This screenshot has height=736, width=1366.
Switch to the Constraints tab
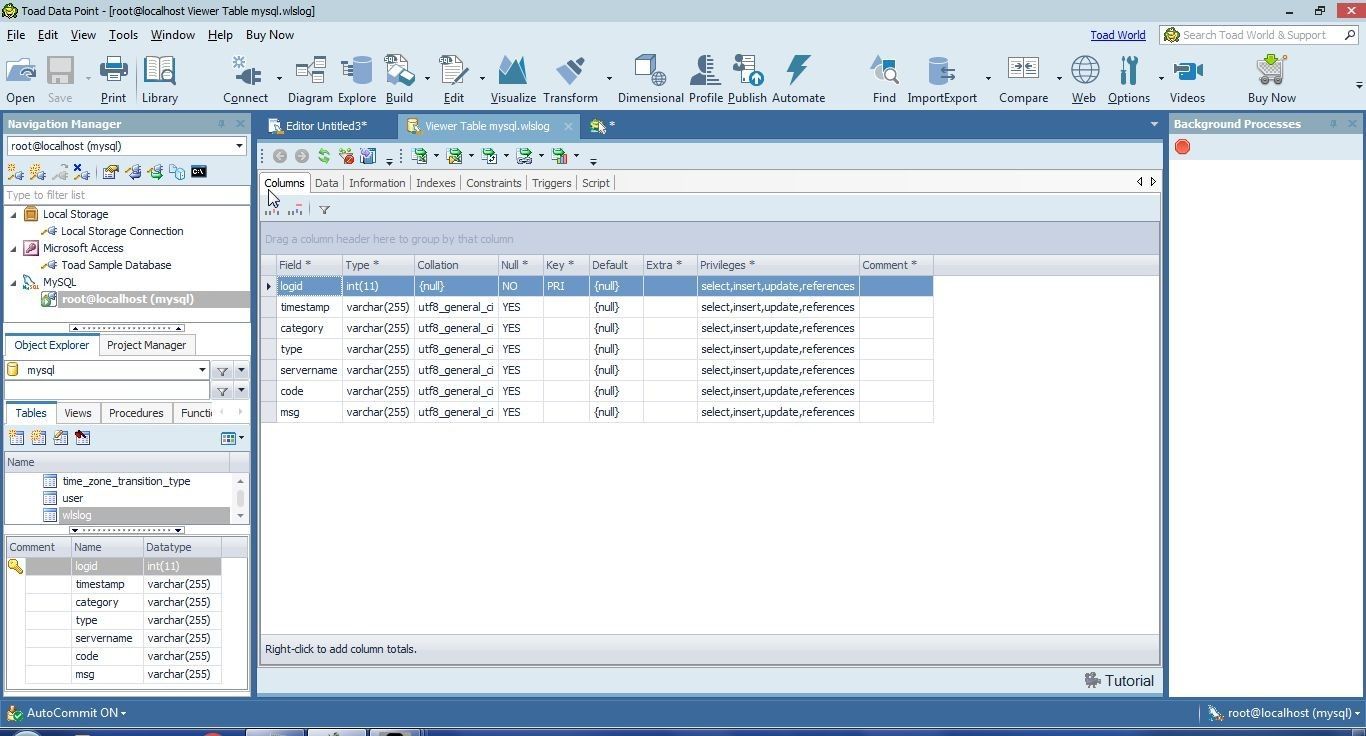click(493, 183)
